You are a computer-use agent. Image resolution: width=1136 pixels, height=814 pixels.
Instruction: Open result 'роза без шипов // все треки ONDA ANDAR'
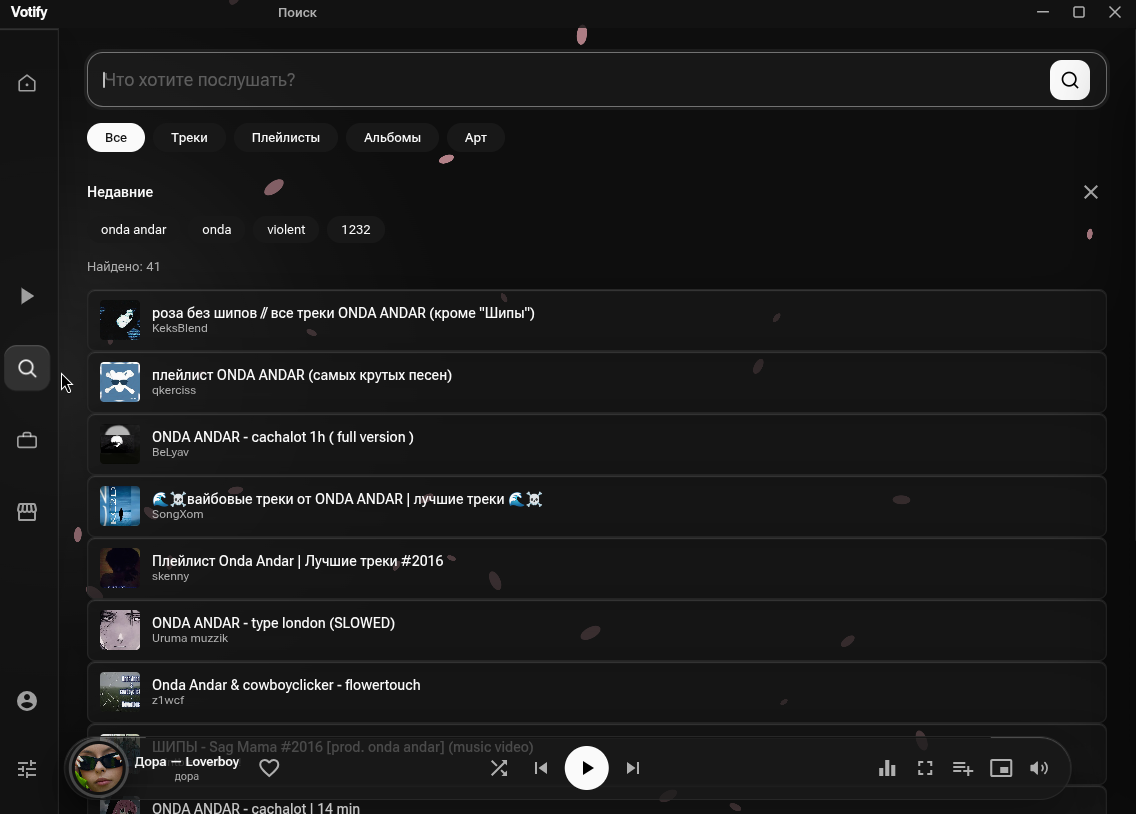click(596, 320)
